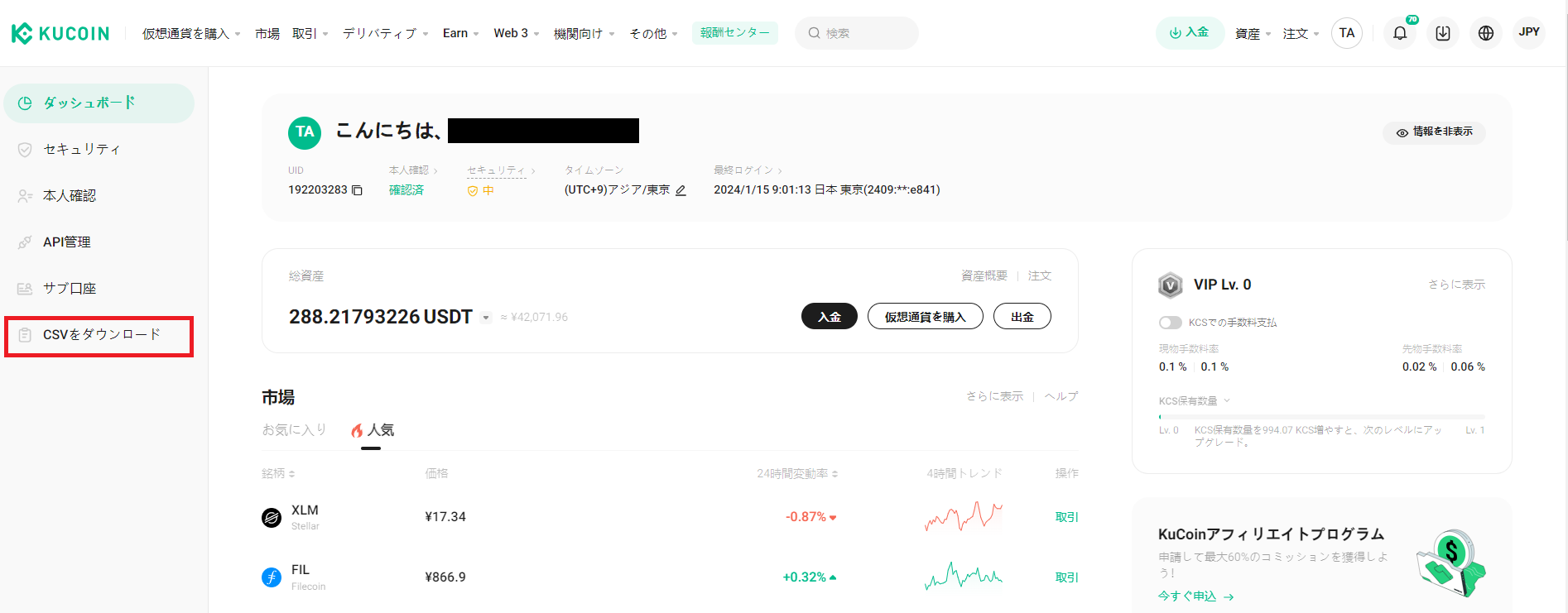
Task: Switch to the お気に入り tab
Action: pyautogui.click(x=294, y=430)
